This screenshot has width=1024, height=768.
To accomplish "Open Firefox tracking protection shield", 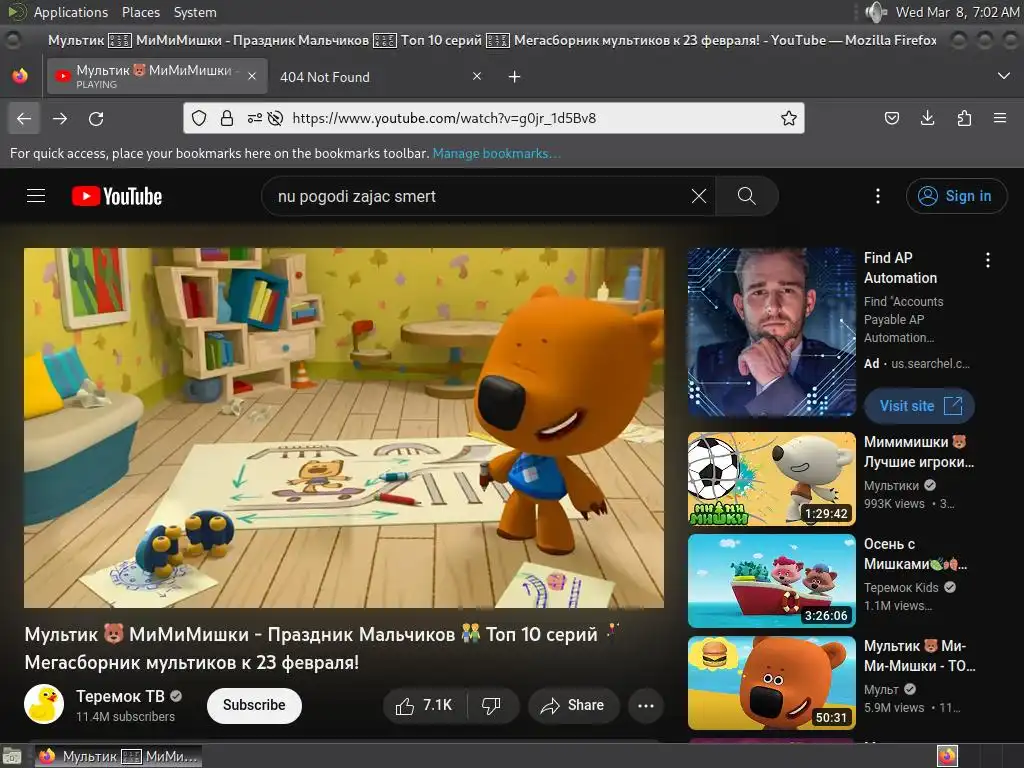I will click(x=199, y=118).
